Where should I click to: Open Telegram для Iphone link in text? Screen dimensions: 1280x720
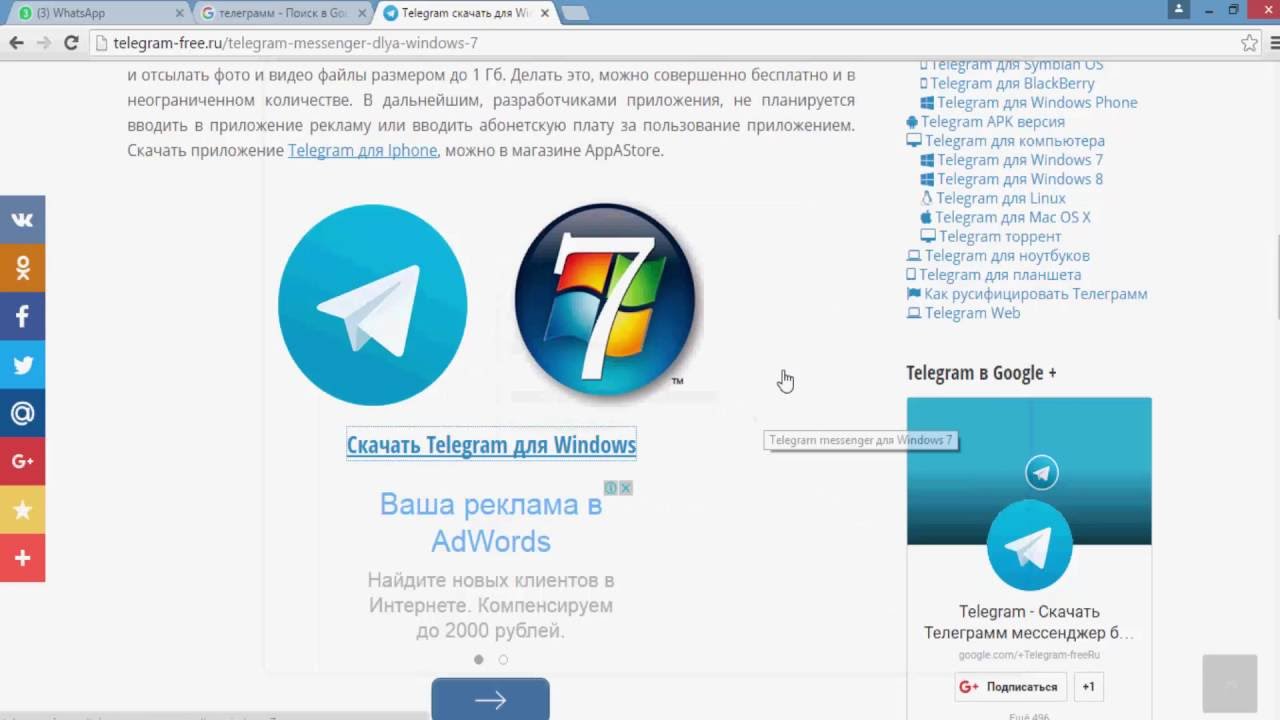pyautogui.click(x=362, y=150)
